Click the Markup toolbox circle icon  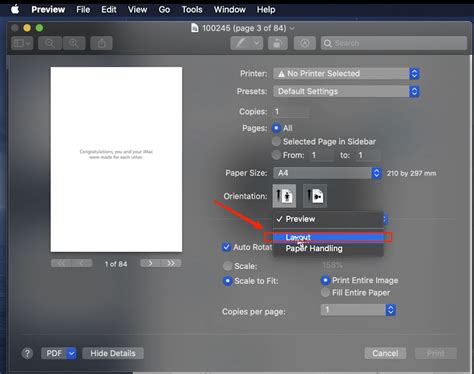(305, 43)
